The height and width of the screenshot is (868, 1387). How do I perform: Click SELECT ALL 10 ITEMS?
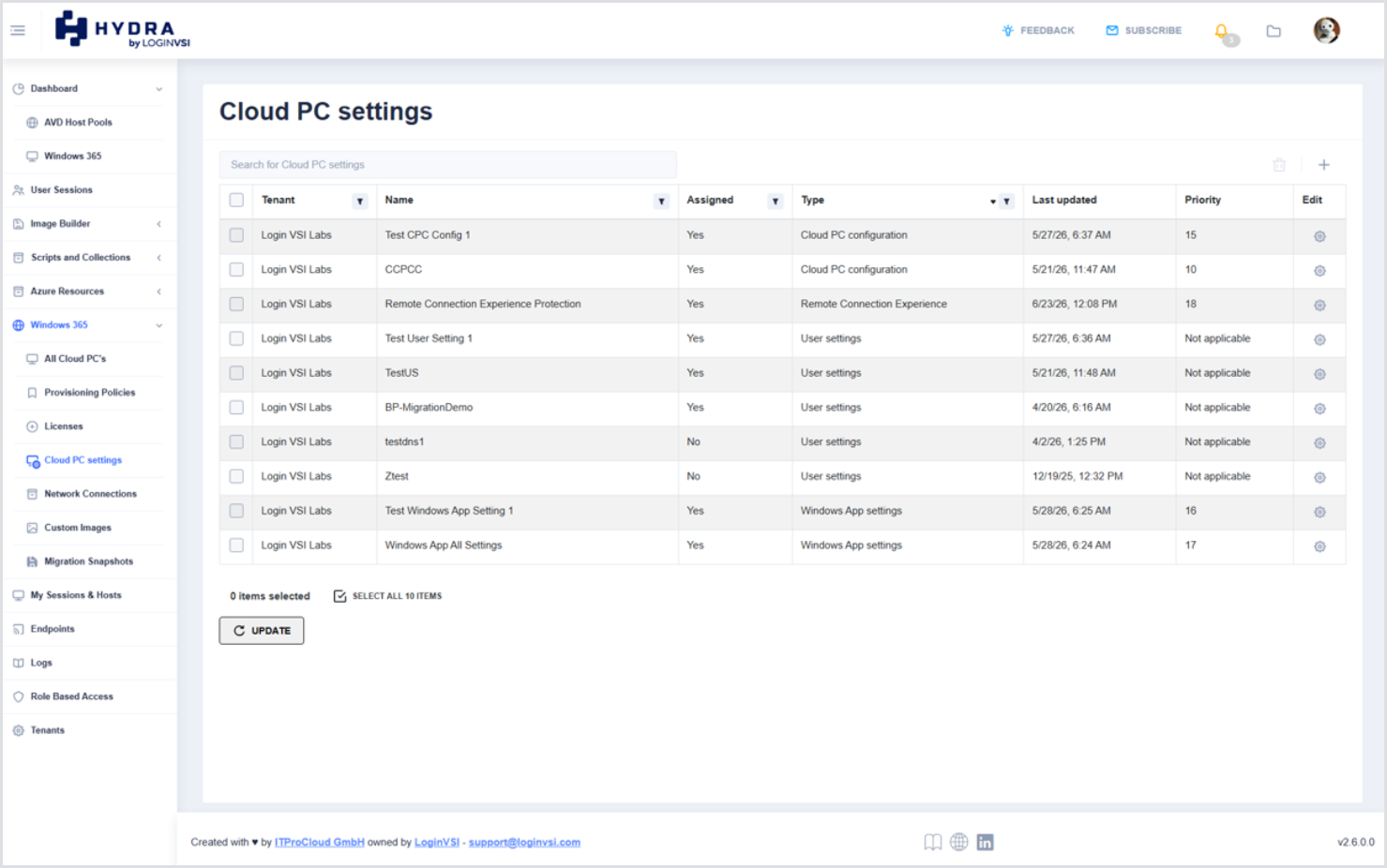tap(387, 596)
